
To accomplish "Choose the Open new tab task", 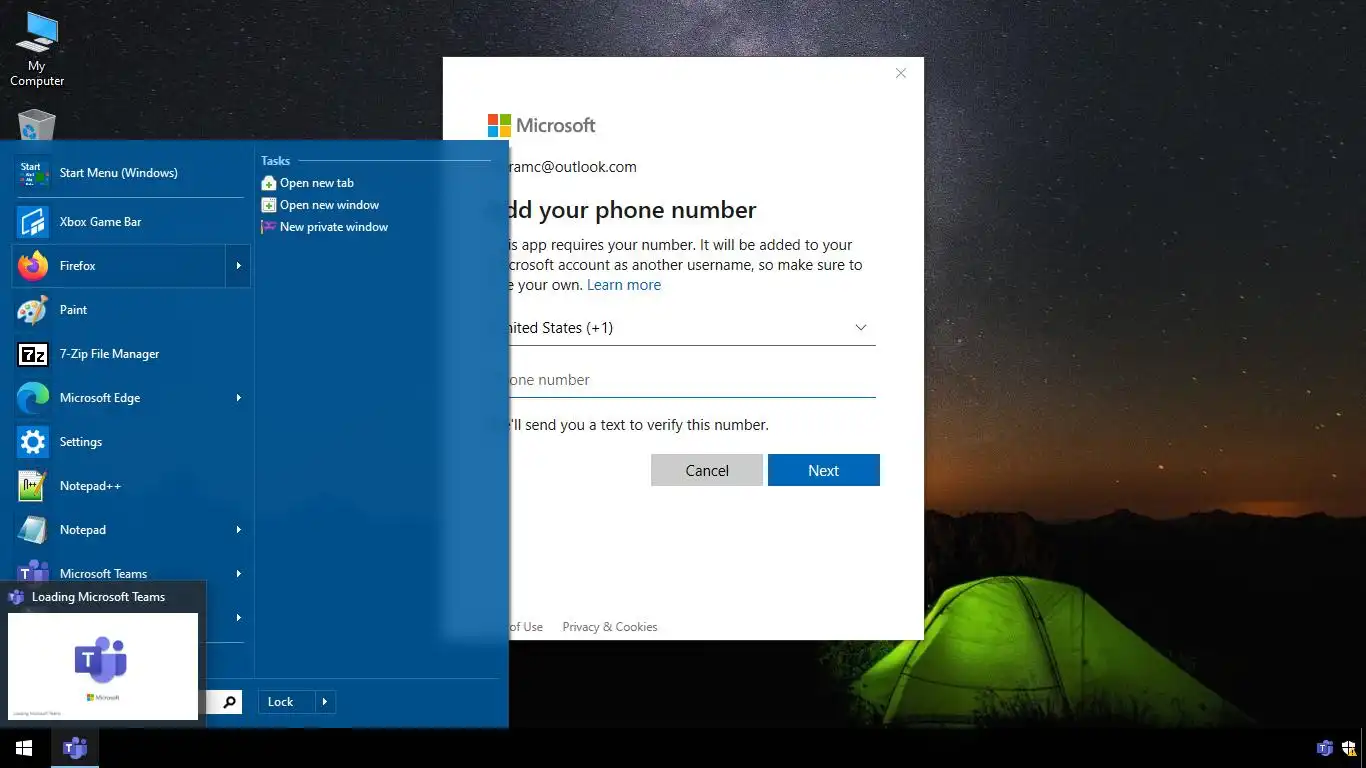I will [307, 183].
